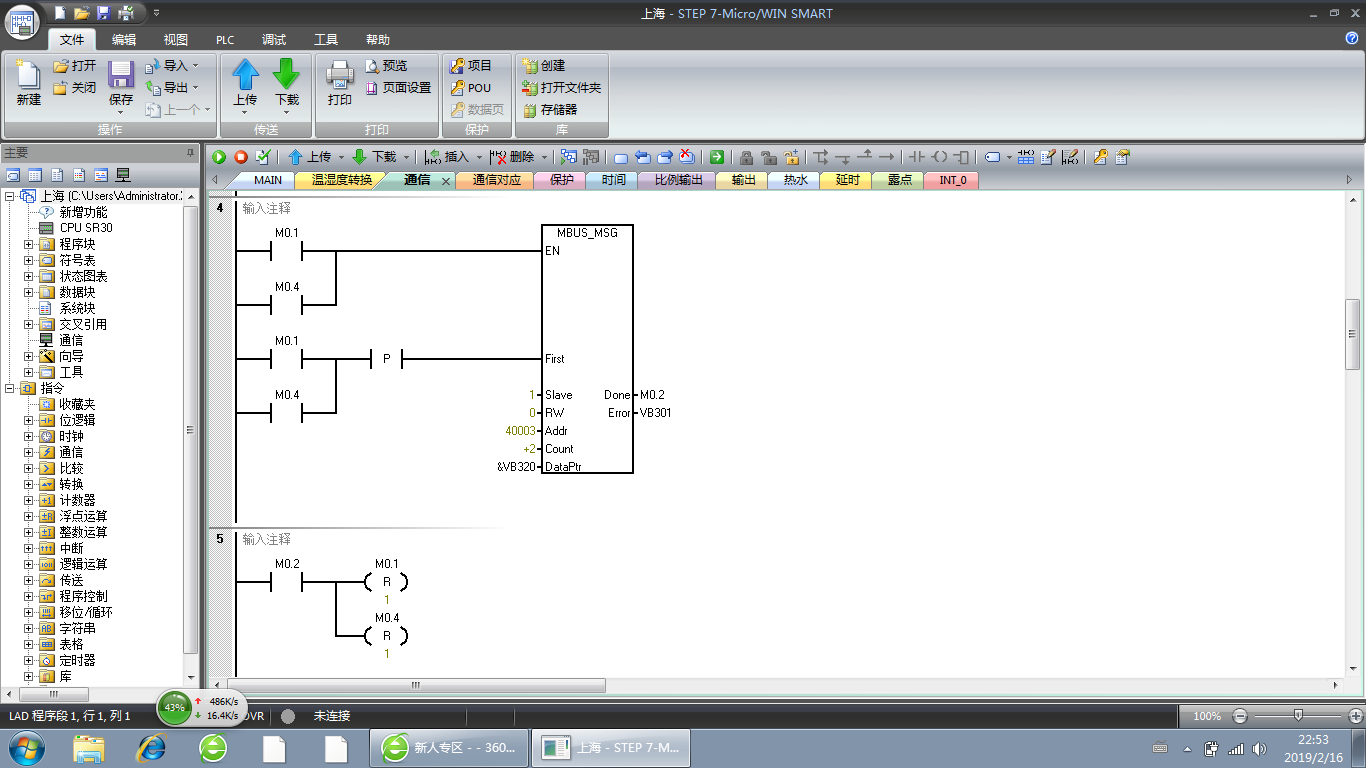The width and height of the screenshot is (1366, 768).
Task: Expand the 程序块 tree node
Action: [29, 244]
